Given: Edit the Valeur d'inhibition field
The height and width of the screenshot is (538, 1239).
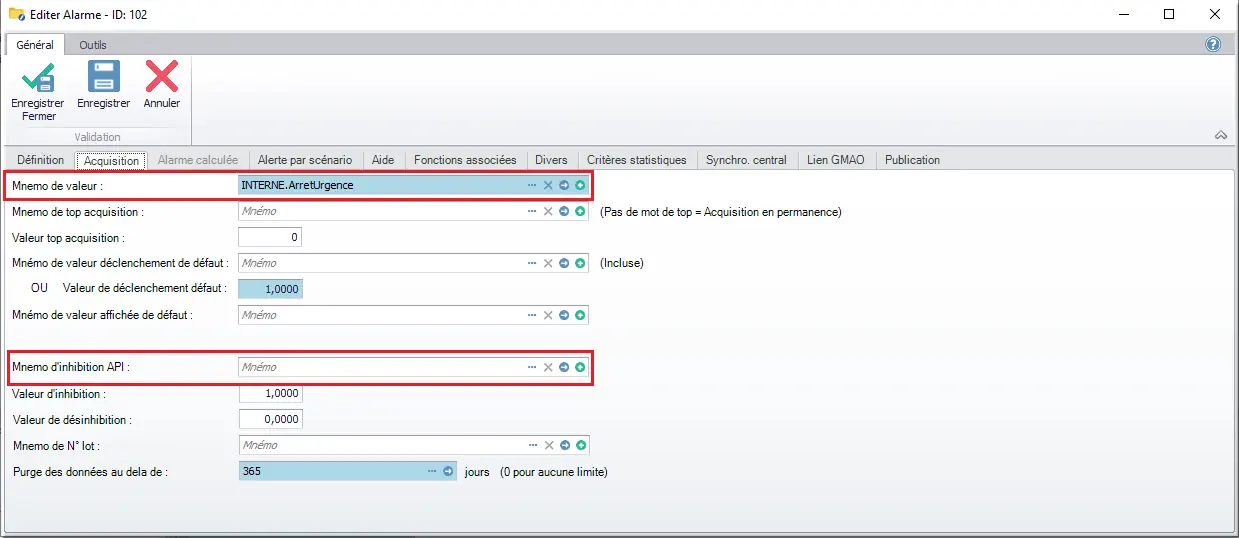Looking at the screenshot, I should (x=271, y=393).
